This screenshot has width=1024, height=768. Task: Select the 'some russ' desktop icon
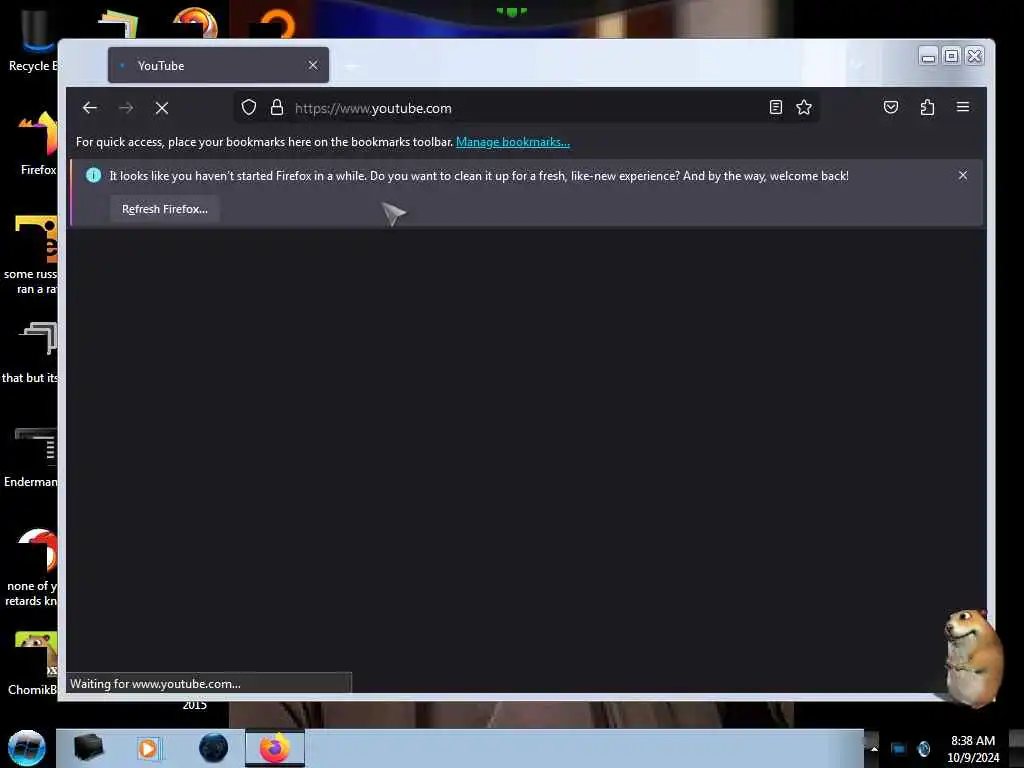click(31, 255)
